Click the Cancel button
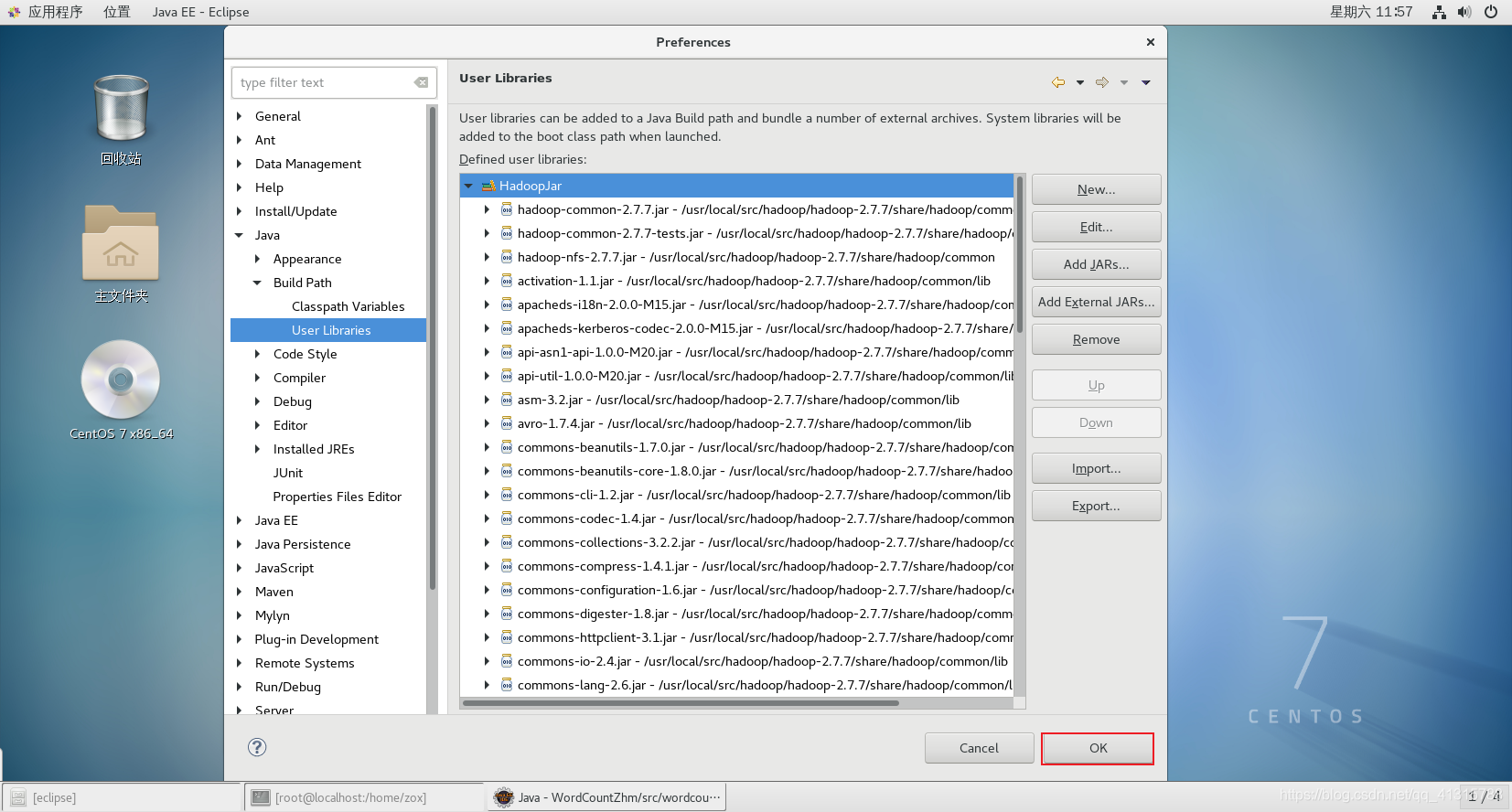The image size is (1512, 812). (979, 748)
